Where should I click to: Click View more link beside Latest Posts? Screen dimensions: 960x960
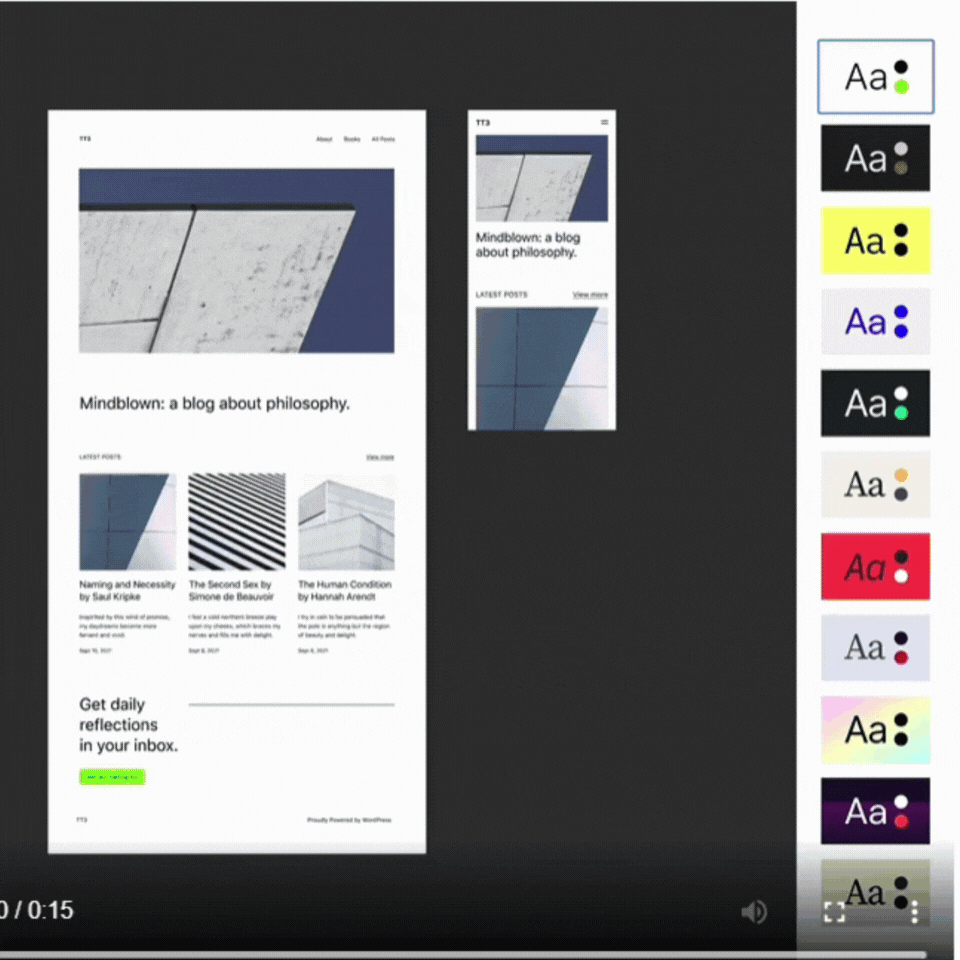point(380,457)
